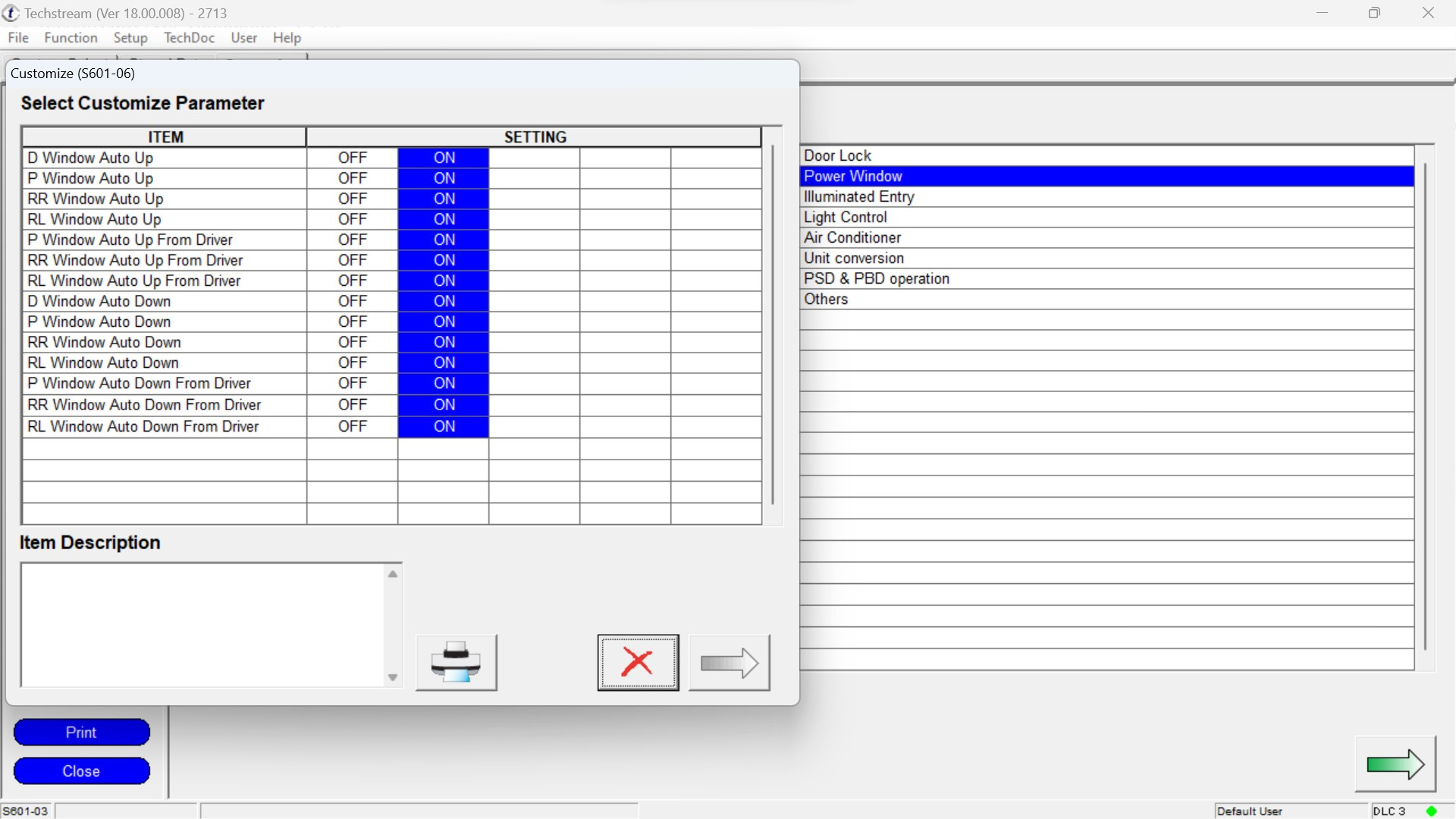Click the parameter table vertical scrollbar

coord(773,326)
